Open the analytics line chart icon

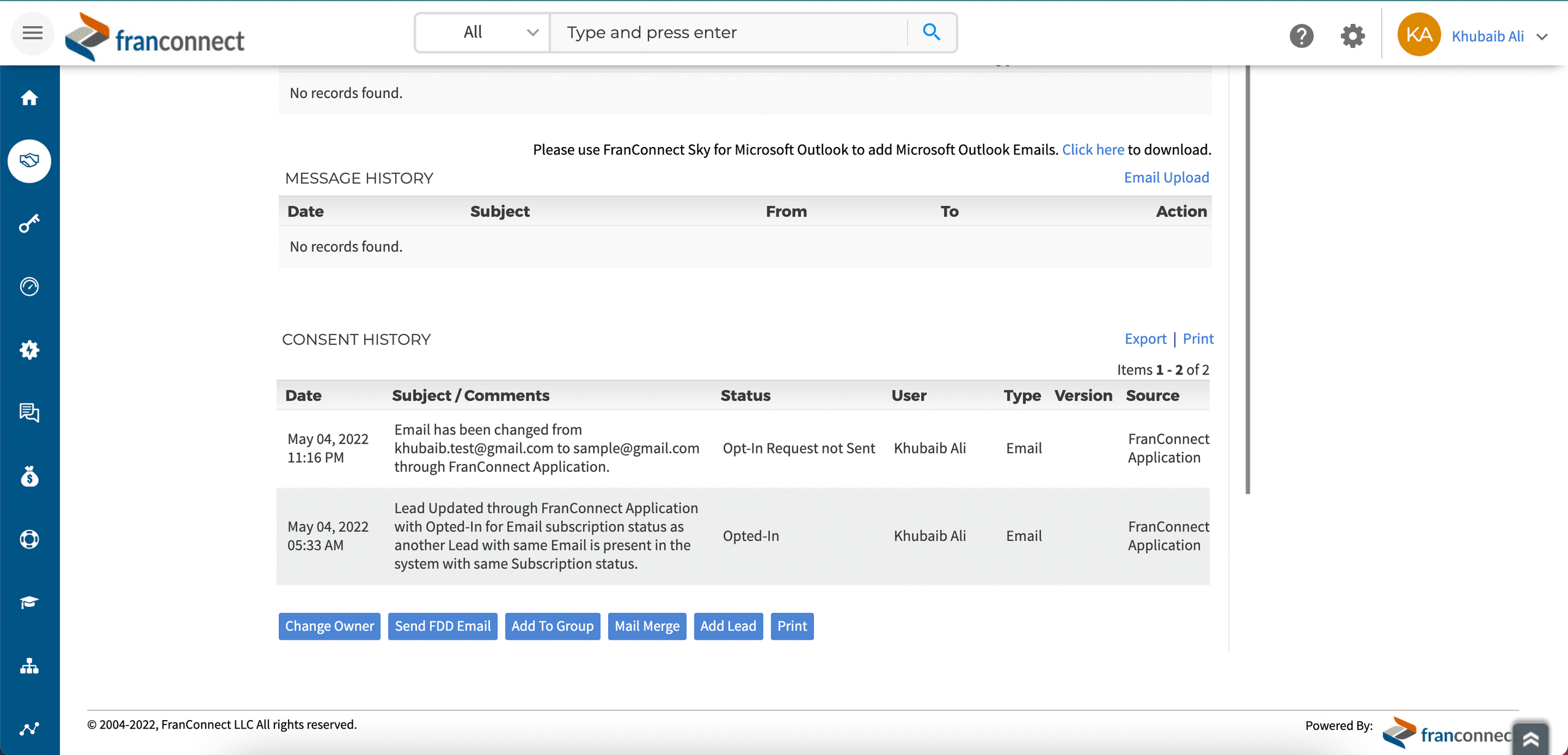[29, 729]
